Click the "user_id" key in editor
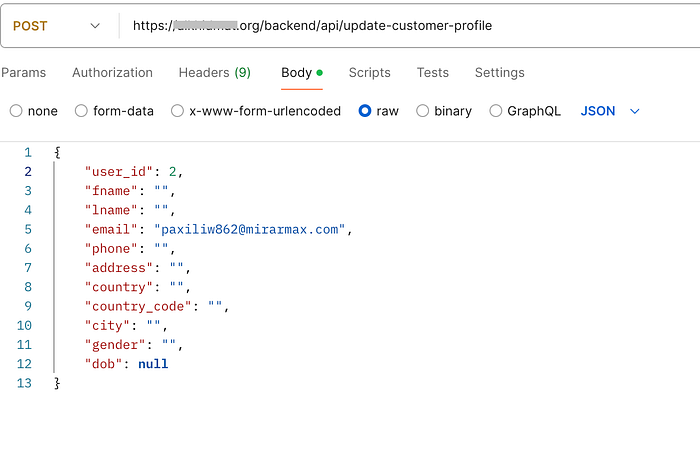 click(119, 172)
